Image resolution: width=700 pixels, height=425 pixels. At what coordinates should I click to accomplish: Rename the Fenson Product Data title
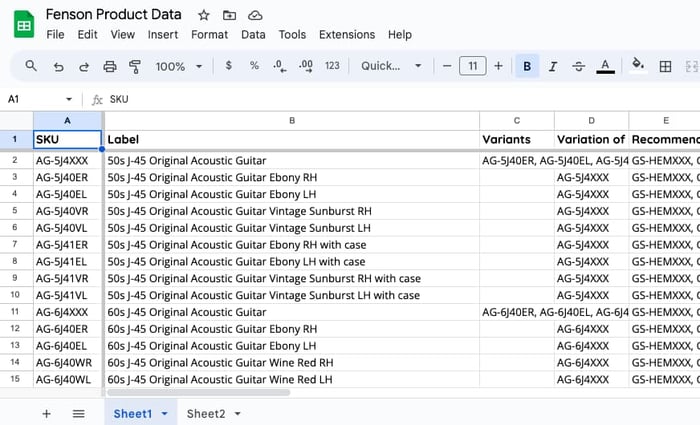pyautogui.click(x=113, y=15)
